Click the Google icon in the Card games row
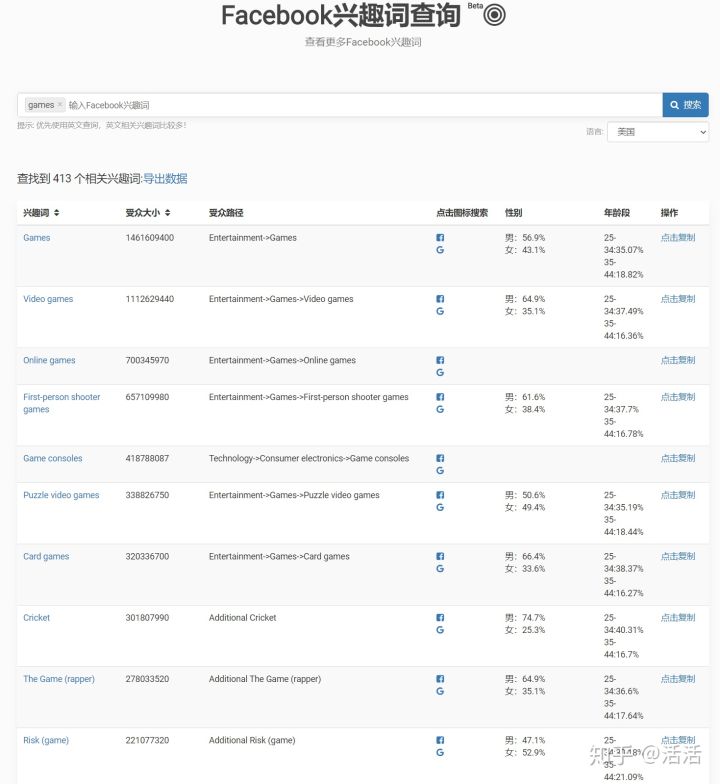 click(440, 568)
